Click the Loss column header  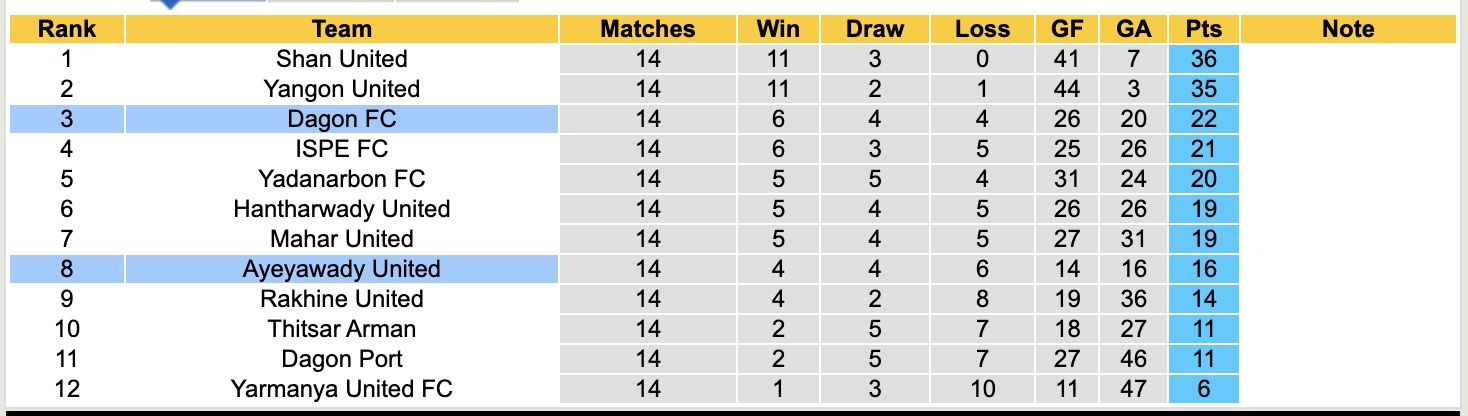982,29
